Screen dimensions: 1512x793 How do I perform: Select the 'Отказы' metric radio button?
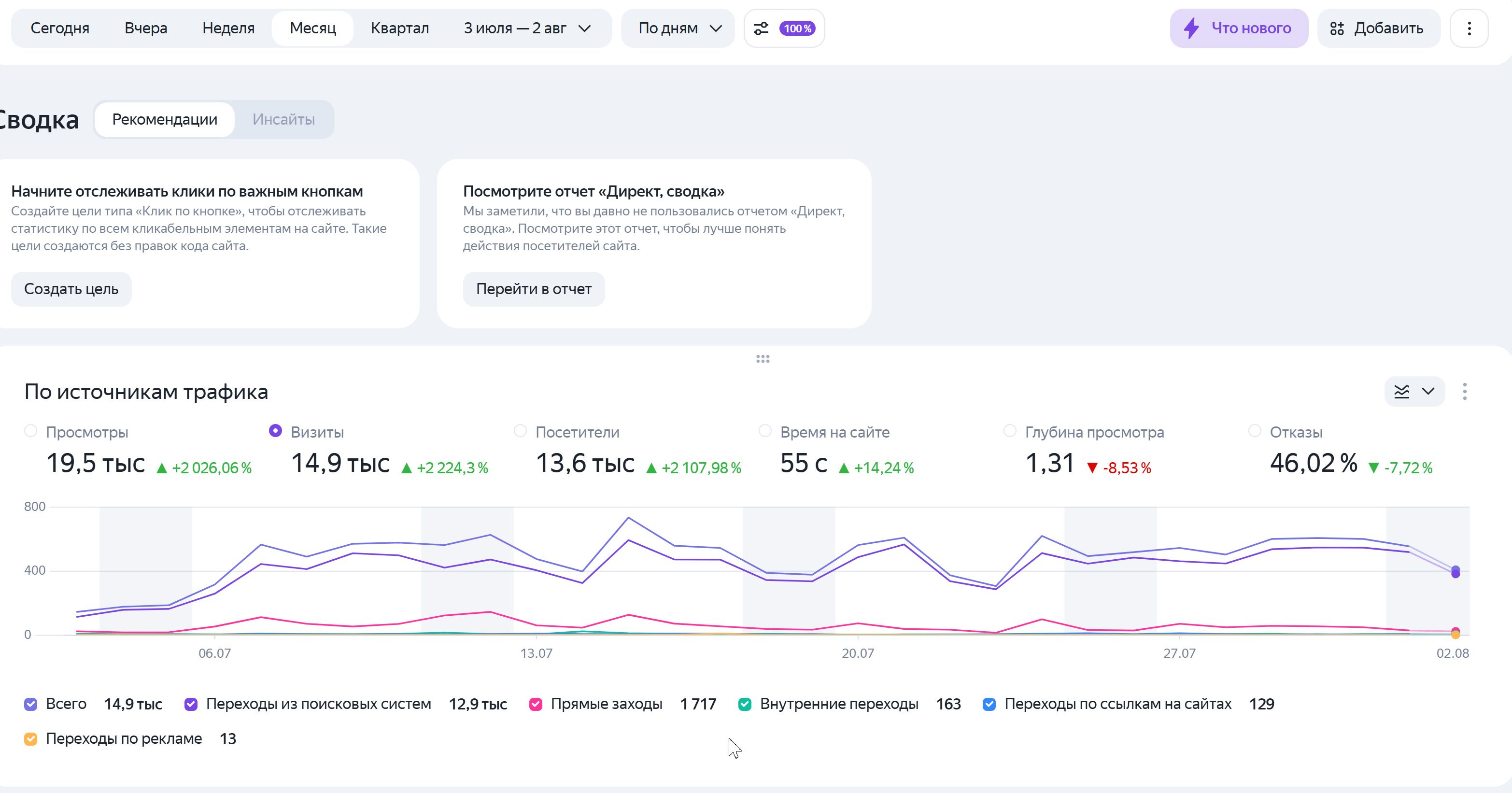click(1254, 431)
